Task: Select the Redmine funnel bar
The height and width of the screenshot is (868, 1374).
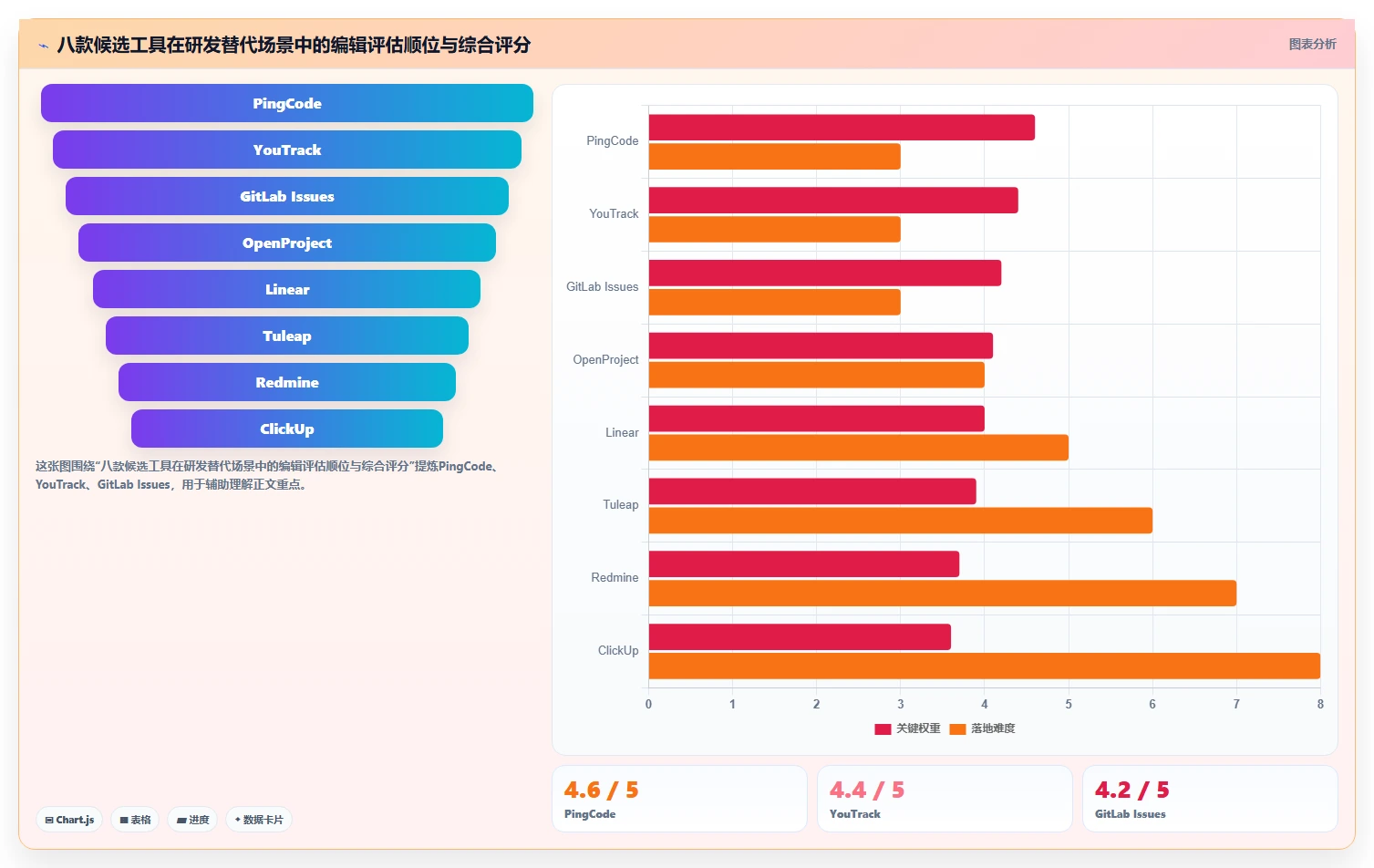Action: click(287, 382)
